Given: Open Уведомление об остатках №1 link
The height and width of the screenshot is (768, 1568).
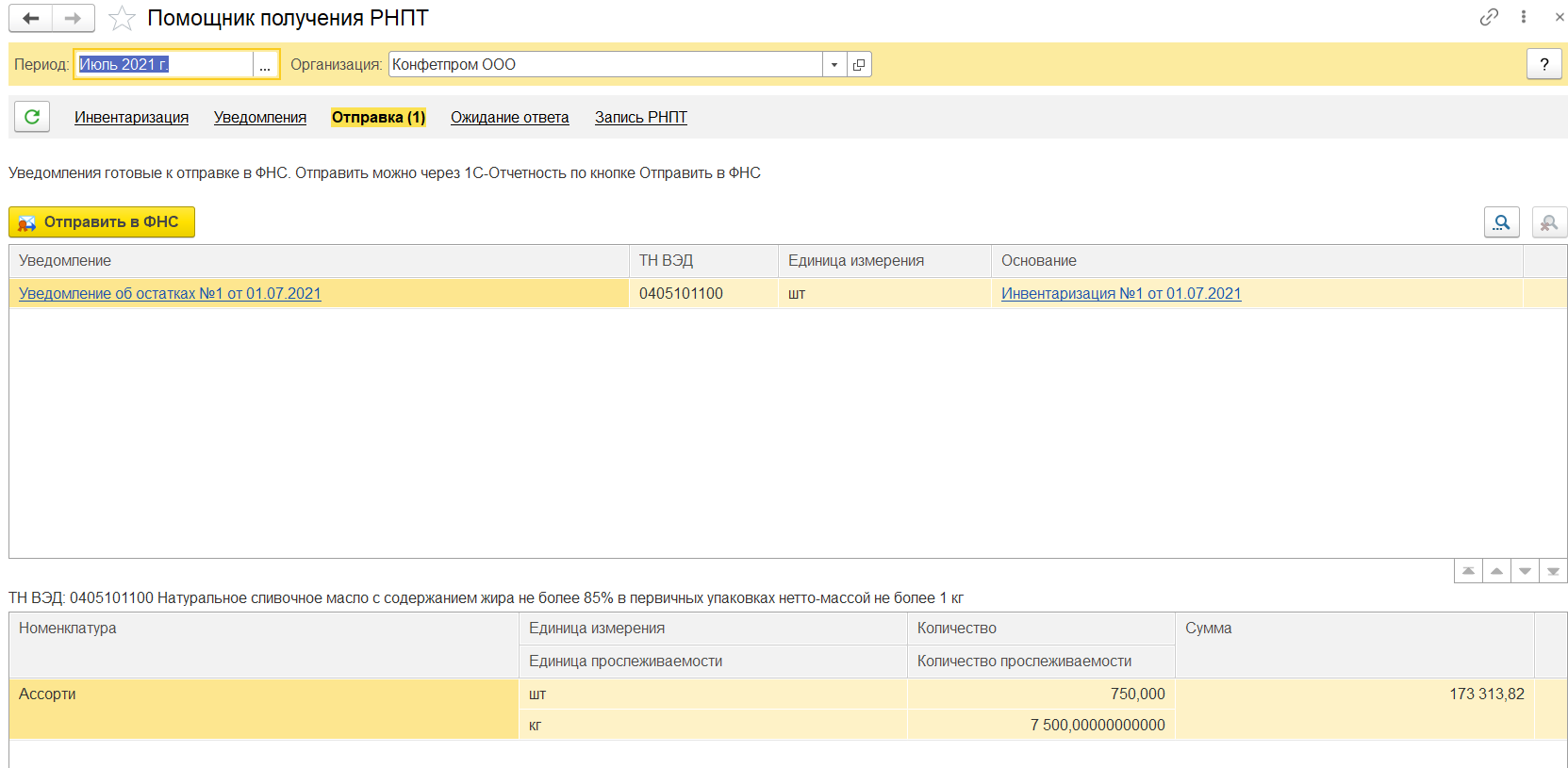Looking at the screenshot, I should 170,293.
